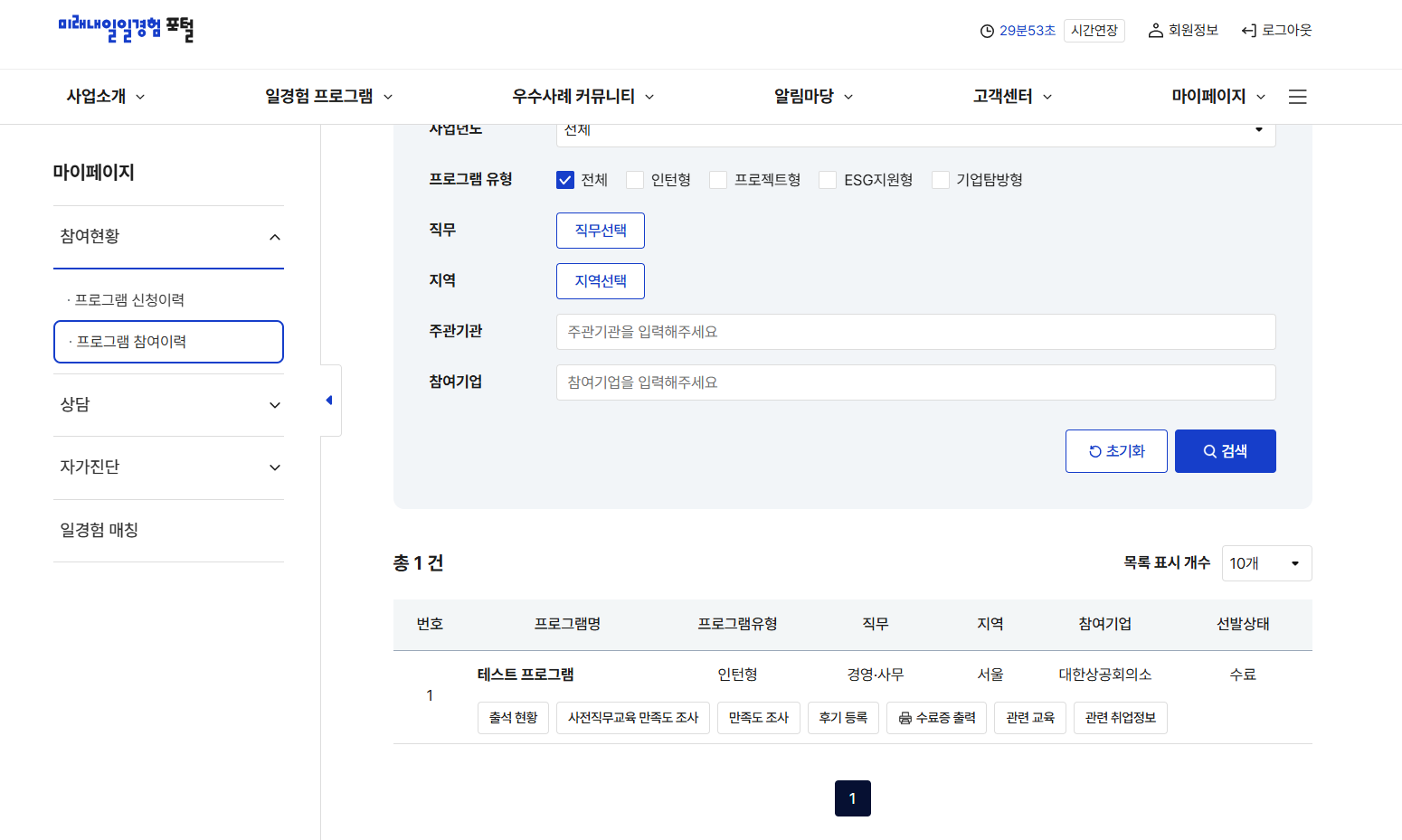This screenshot has width=1402, height=840.
Task: Click the 로그아웃 logout icon
Action: pos(1249,31)
